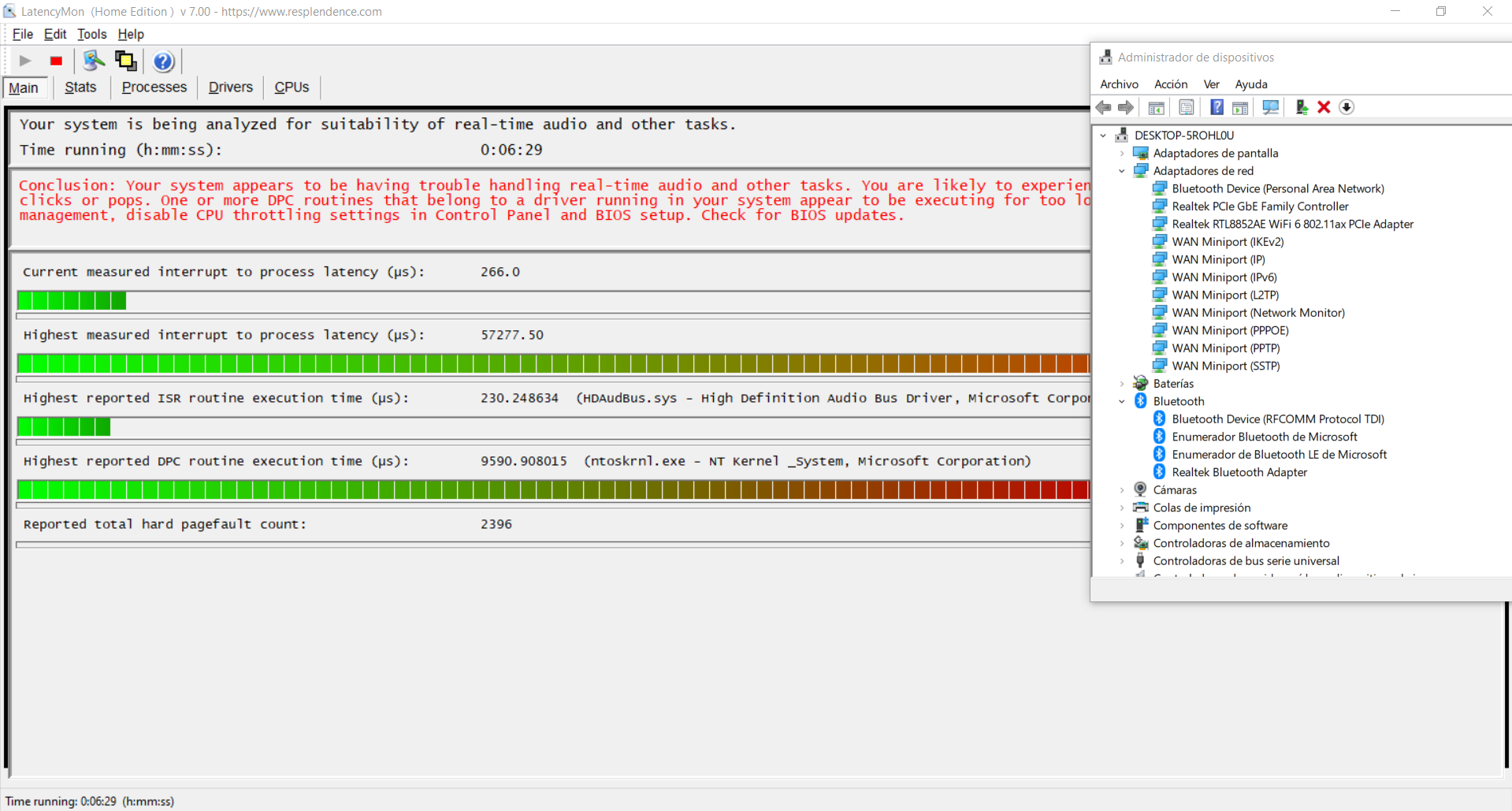The image size is (1512, 811).
Task: Click the status bar 'Time running: 0:06:29' text
Action: (x=90, y=802)
